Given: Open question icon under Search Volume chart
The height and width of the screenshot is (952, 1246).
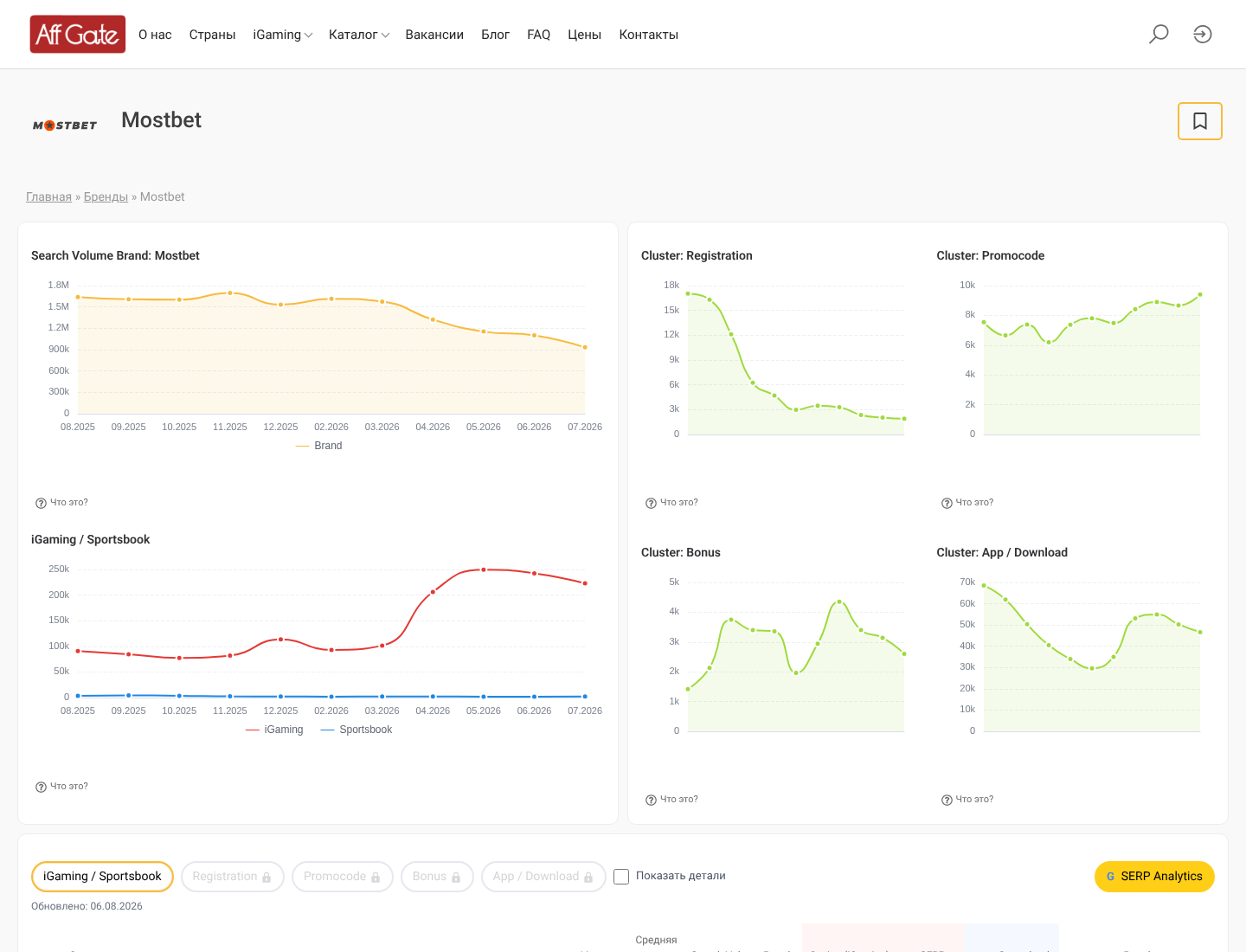Looking at the screenshot, I should (41, 503).
